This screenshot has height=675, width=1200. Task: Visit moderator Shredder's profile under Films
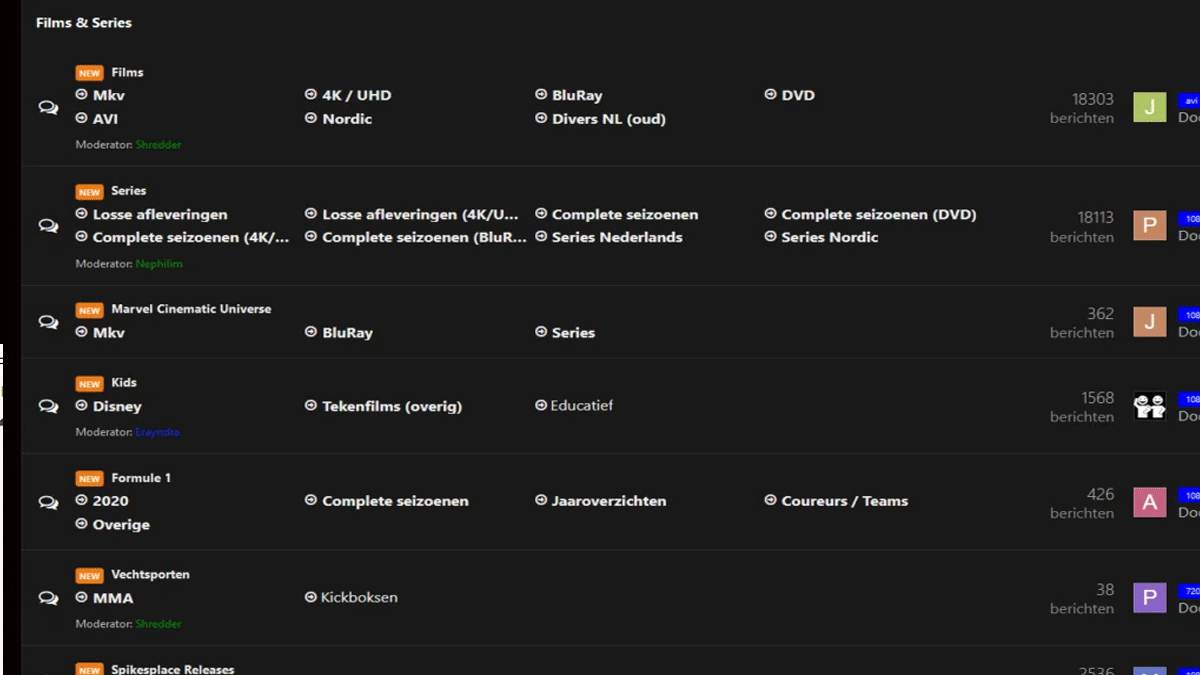[x=158, y=145]
